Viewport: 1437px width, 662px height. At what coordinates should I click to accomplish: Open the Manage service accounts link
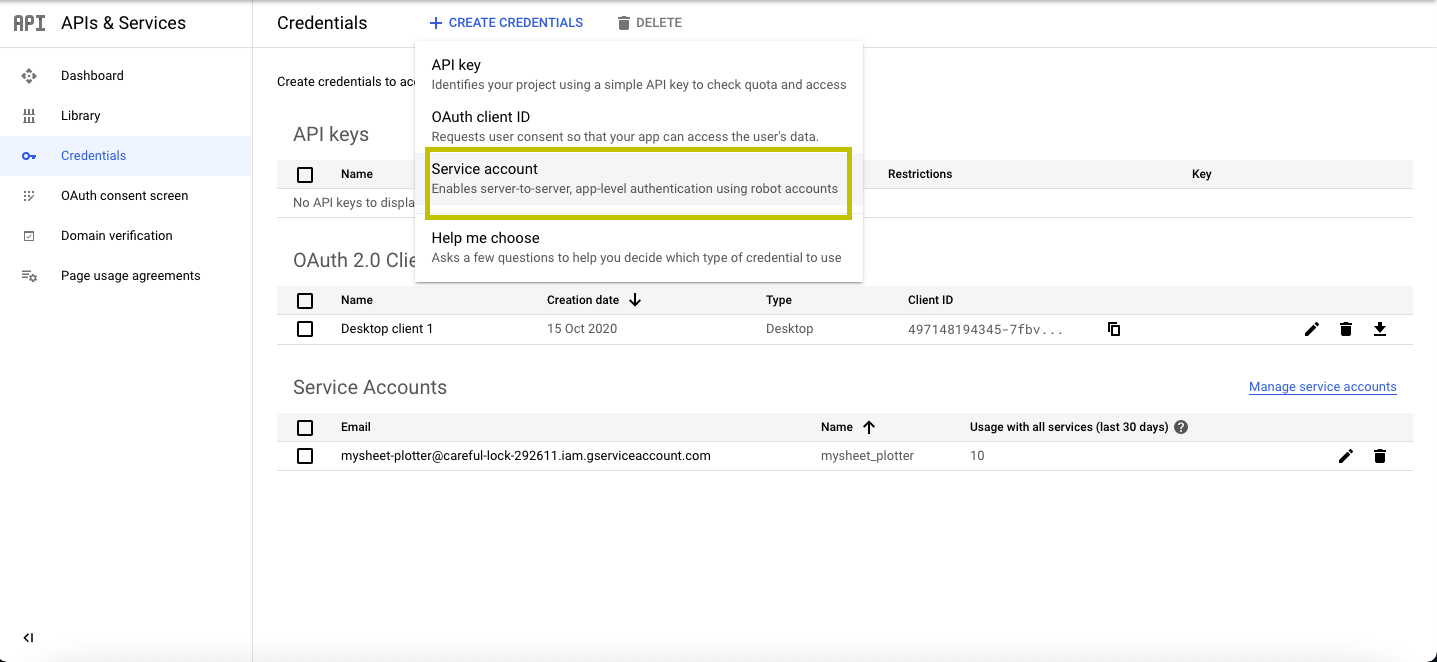(x=1322, y=387)
